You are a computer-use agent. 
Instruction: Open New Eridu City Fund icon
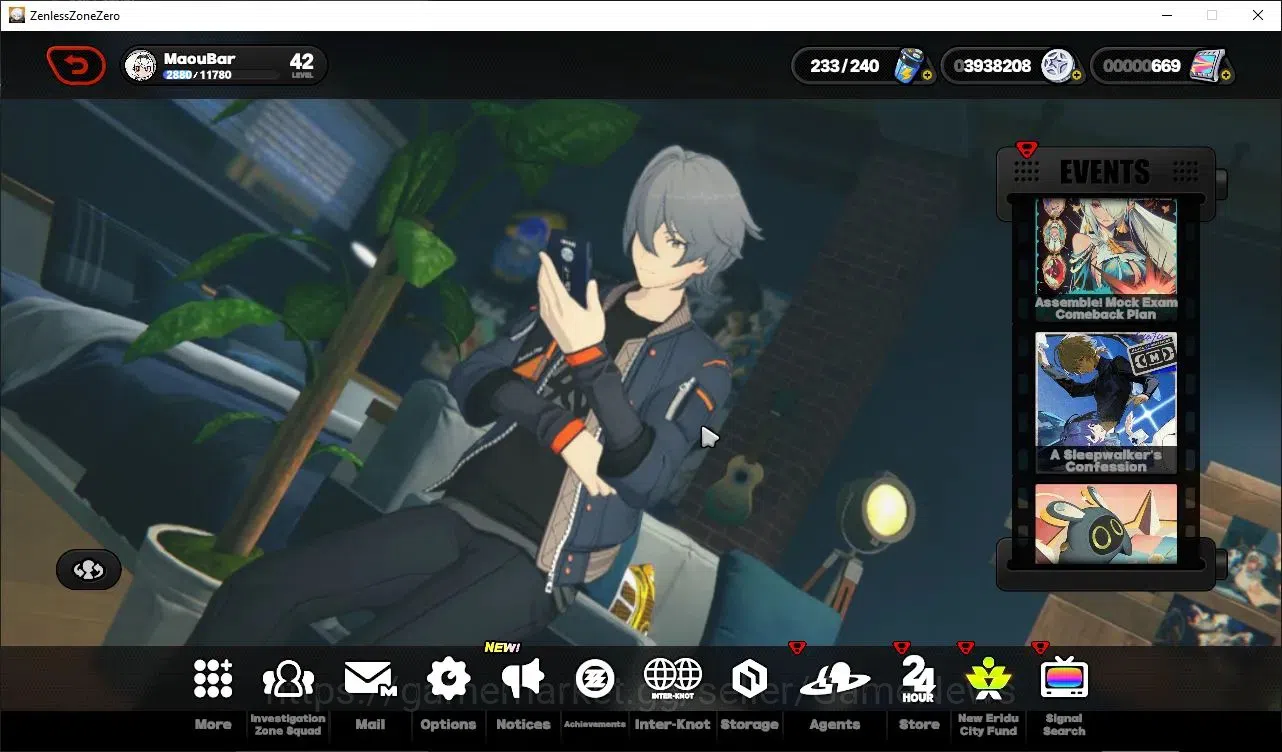click(988, 680)
